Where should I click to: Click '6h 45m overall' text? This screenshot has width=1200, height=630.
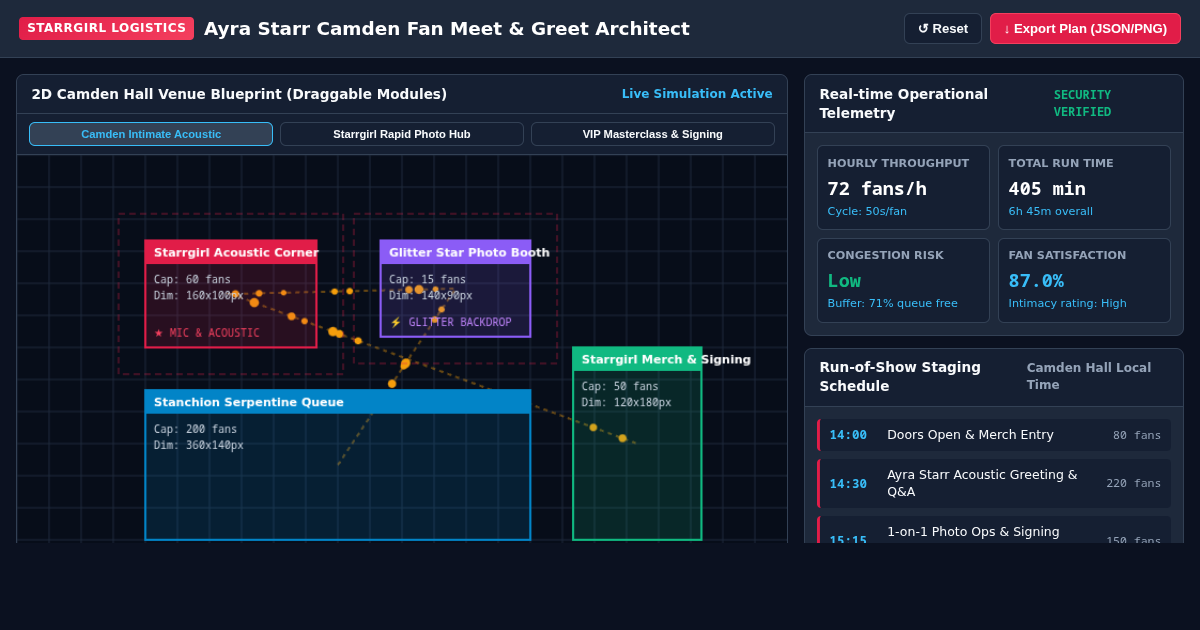tap(1050, 211)
